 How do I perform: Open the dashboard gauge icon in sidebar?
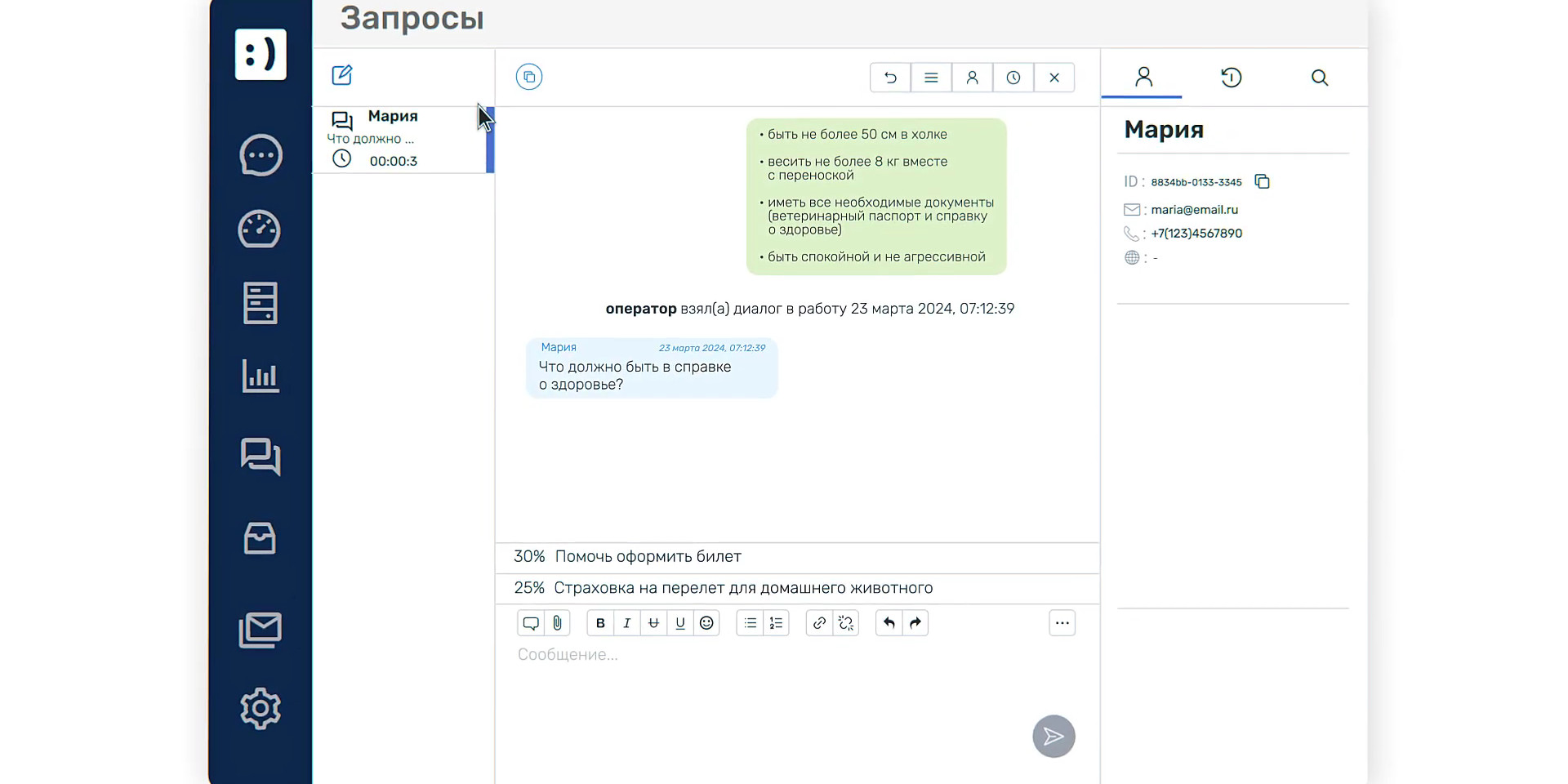coord(260,229)
